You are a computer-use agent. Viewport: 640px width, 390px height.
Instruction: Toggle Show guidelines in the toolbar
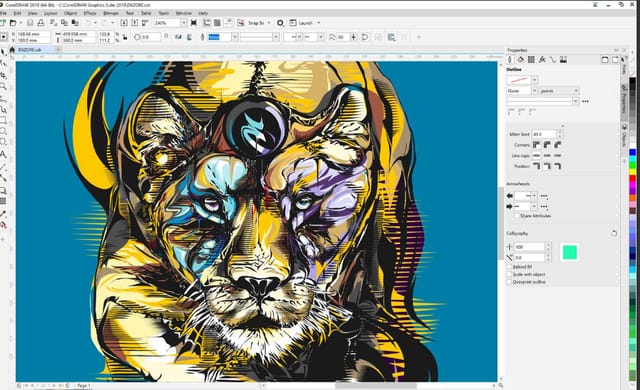(x=228, y=23)
